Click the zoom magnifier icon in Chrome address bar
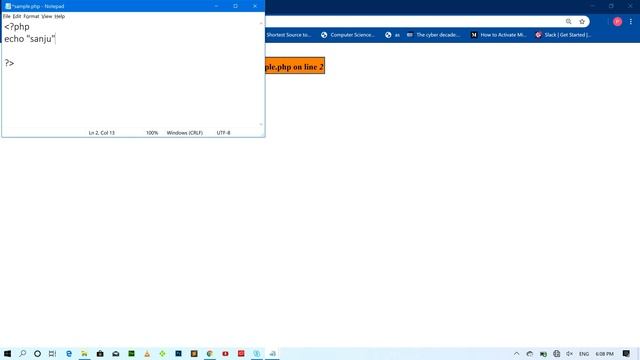The height and width of the screenshot is (360, 640). [568, 21]
